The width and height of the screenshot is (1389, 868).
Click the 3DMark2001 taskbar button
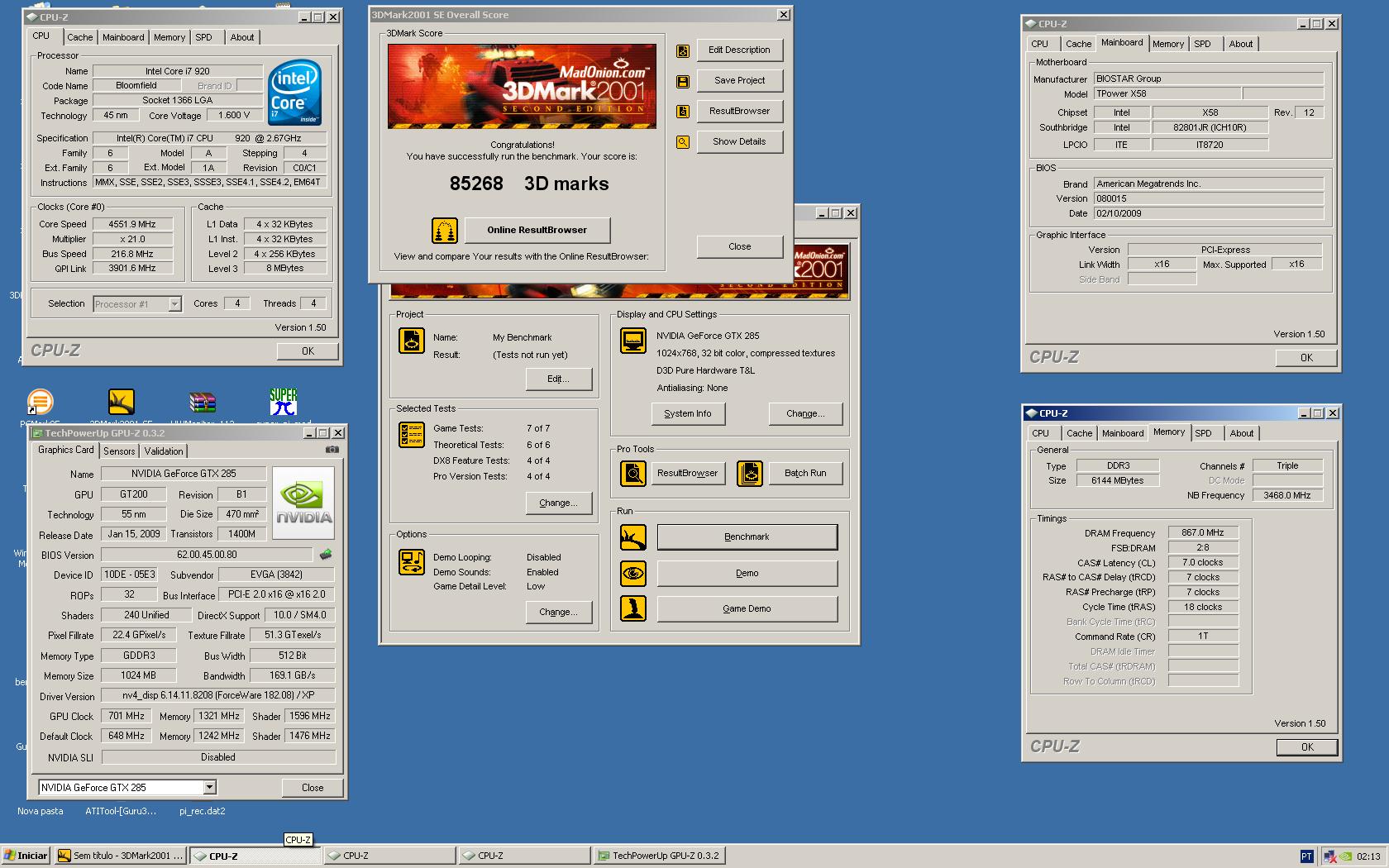pyautogui.click(x=121, y=856)
